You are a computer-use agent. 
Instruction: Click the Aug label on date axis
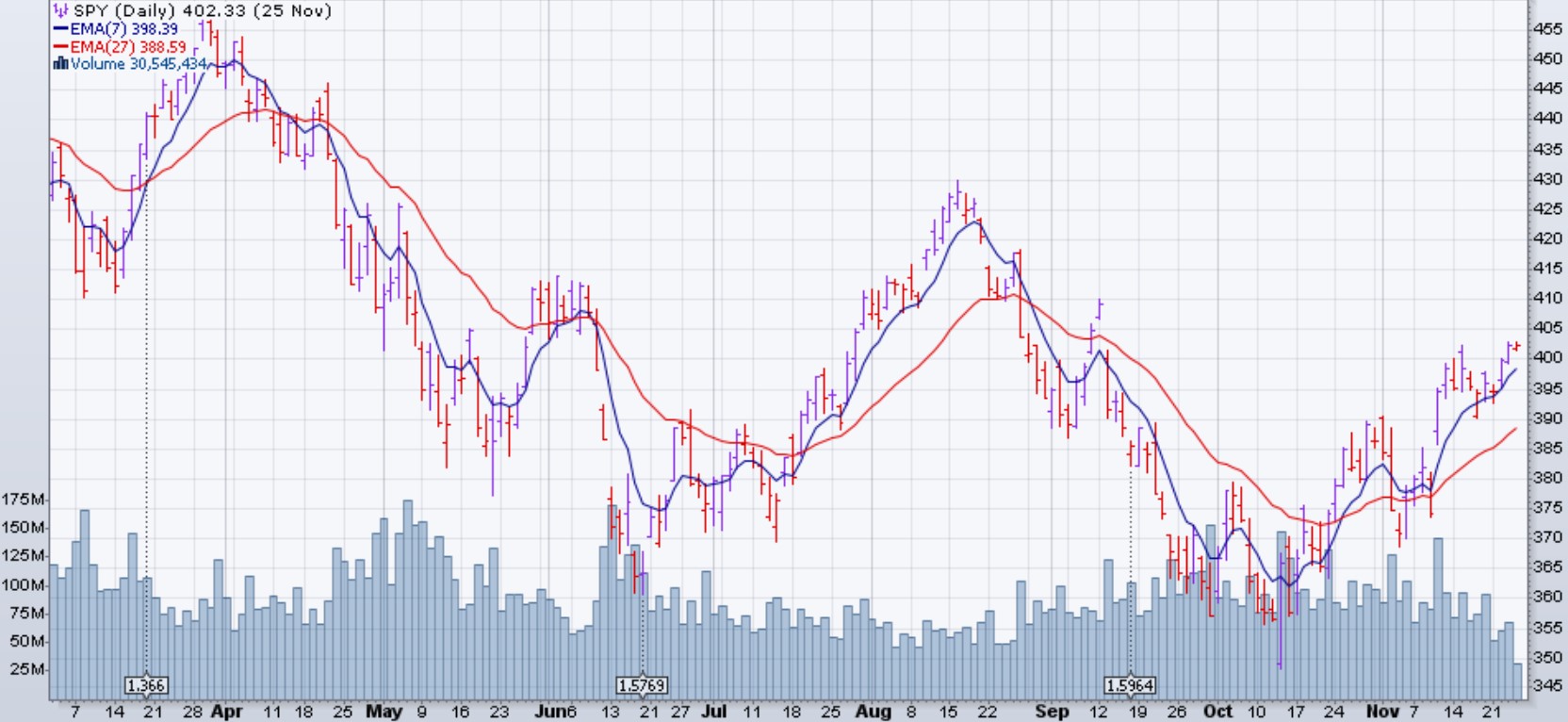click(x=874, y=712)
